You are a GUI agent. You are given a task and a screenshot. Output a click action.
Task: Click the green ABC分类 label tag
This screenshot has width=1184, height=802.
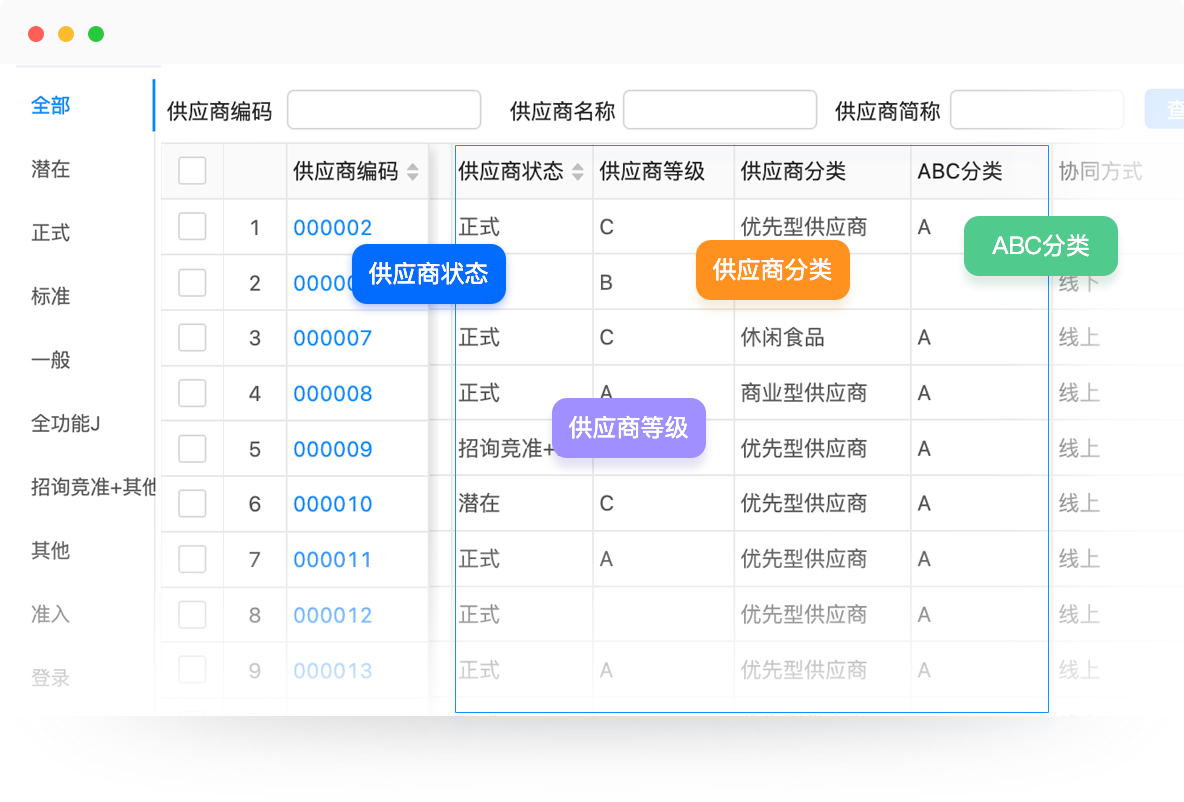click(1040, 246)
